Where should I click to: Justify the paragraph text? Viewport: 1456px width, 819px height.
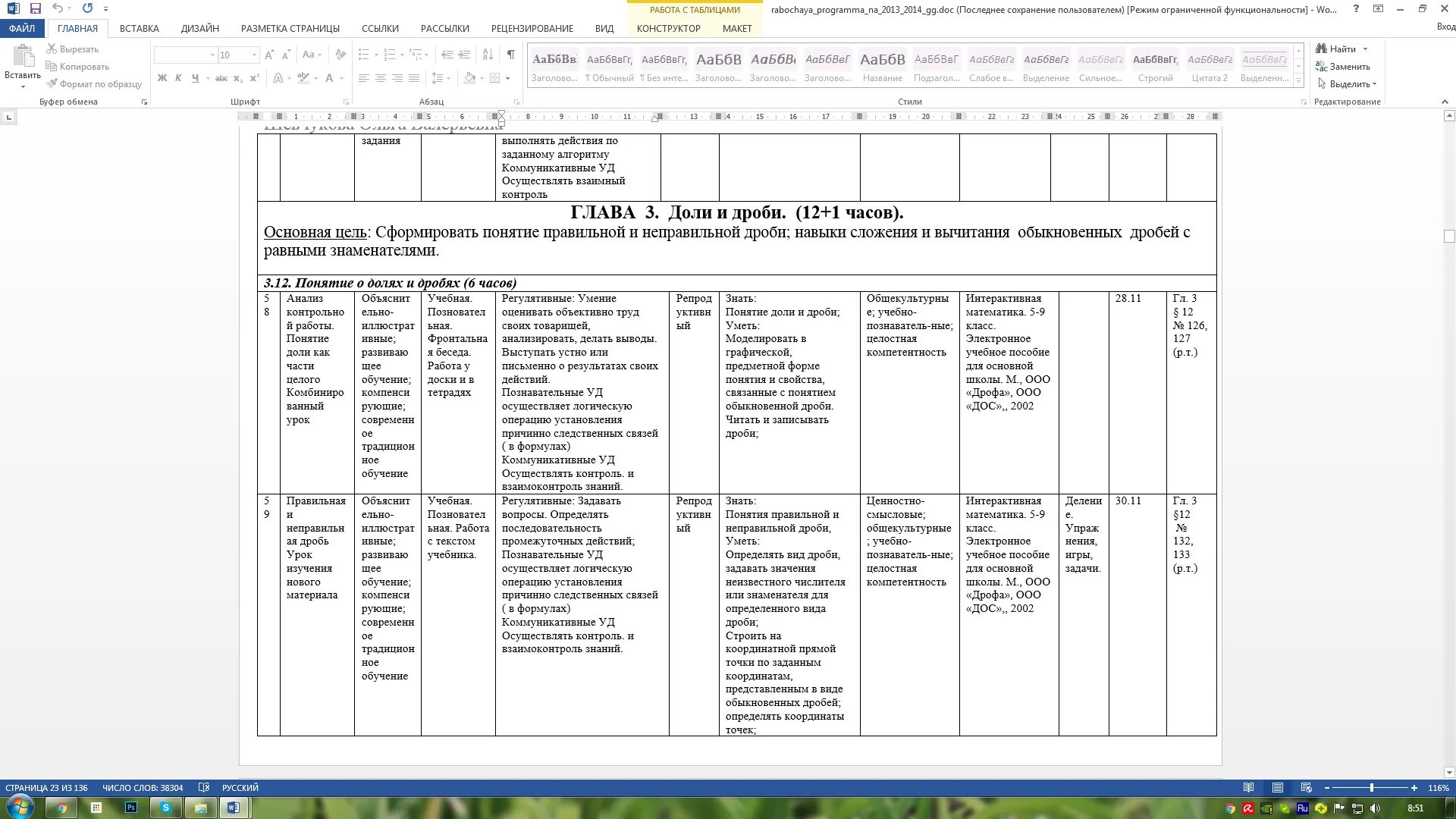pos(414,78)
